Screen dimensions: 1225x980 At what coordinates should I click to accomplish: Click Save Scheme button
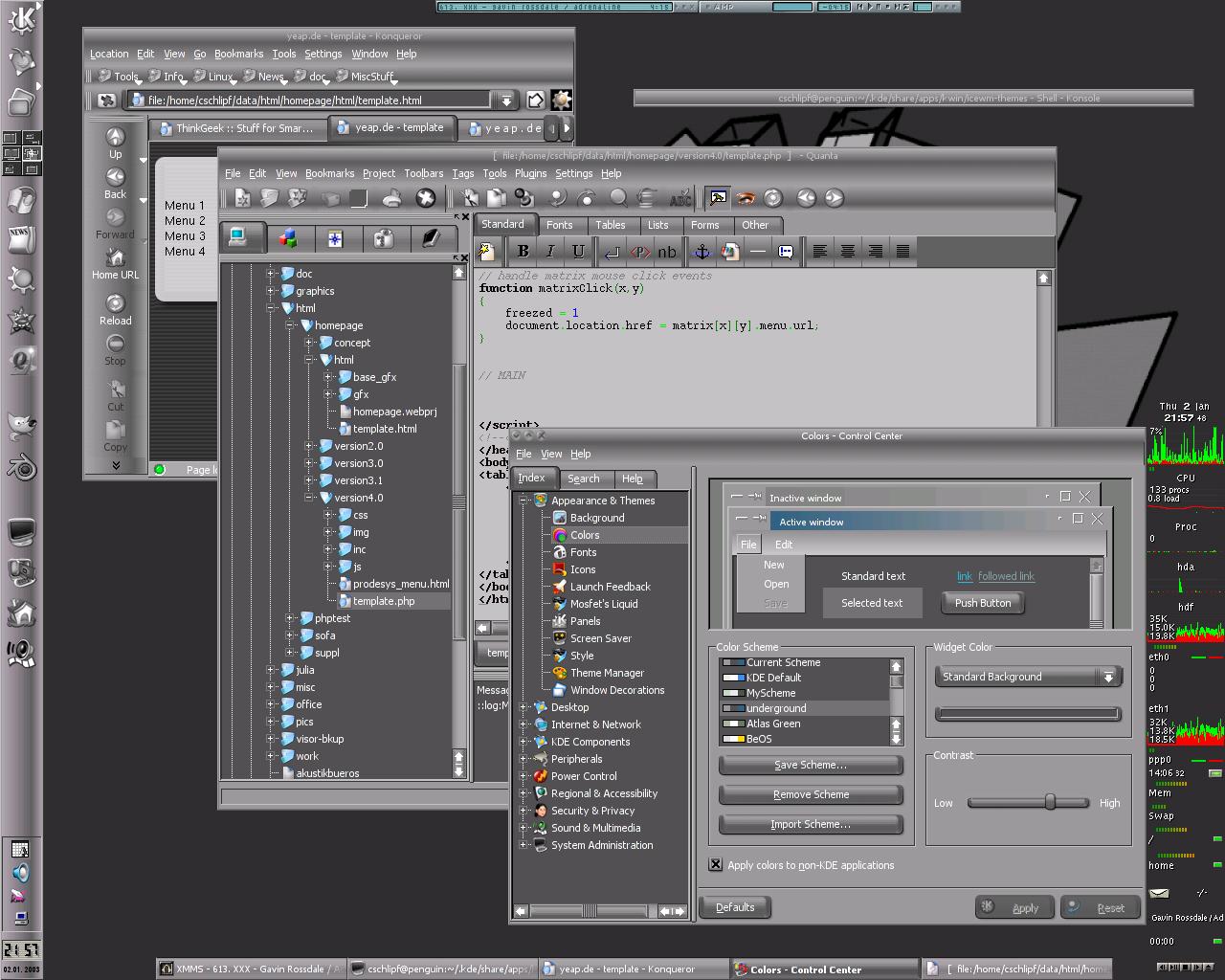pyautogui.click(x=811, y=765)
